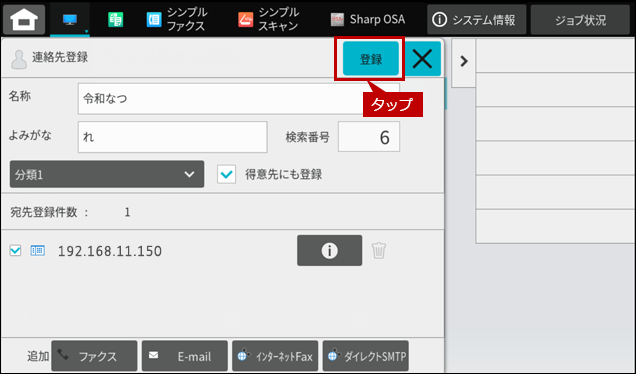This screenshot has height=374, width=636.
Task: Click the address type icon beside 192.168.11.150
Action: coord(38,250)
